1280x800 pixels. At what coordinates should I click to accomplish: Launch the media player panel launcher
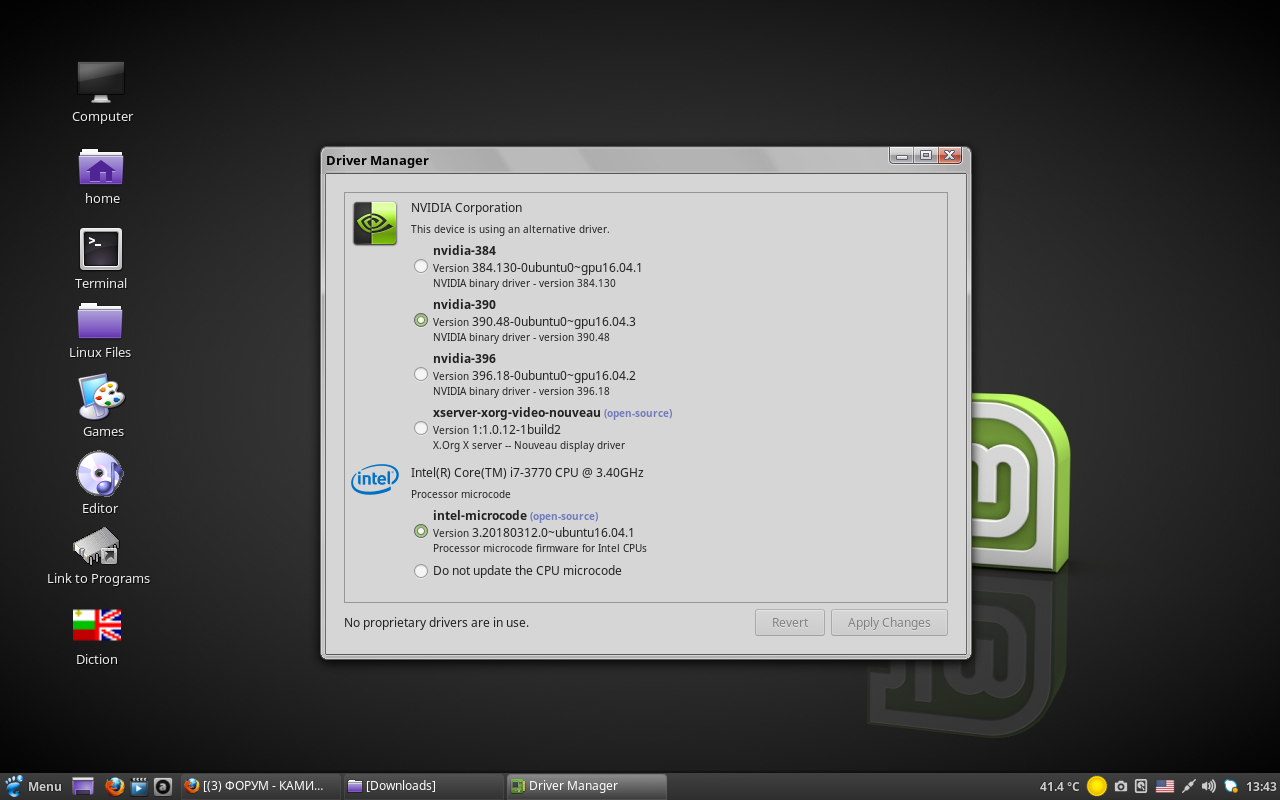[x=139, y=786]
